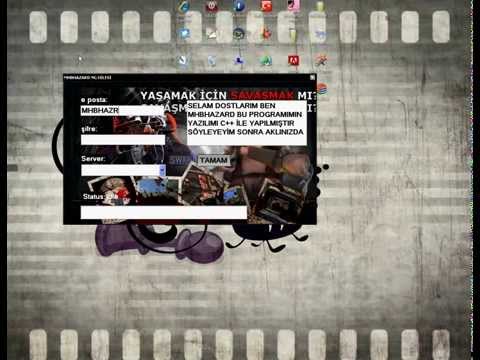Click the TAMAM button
480x360 pixels.
point(214,160)
